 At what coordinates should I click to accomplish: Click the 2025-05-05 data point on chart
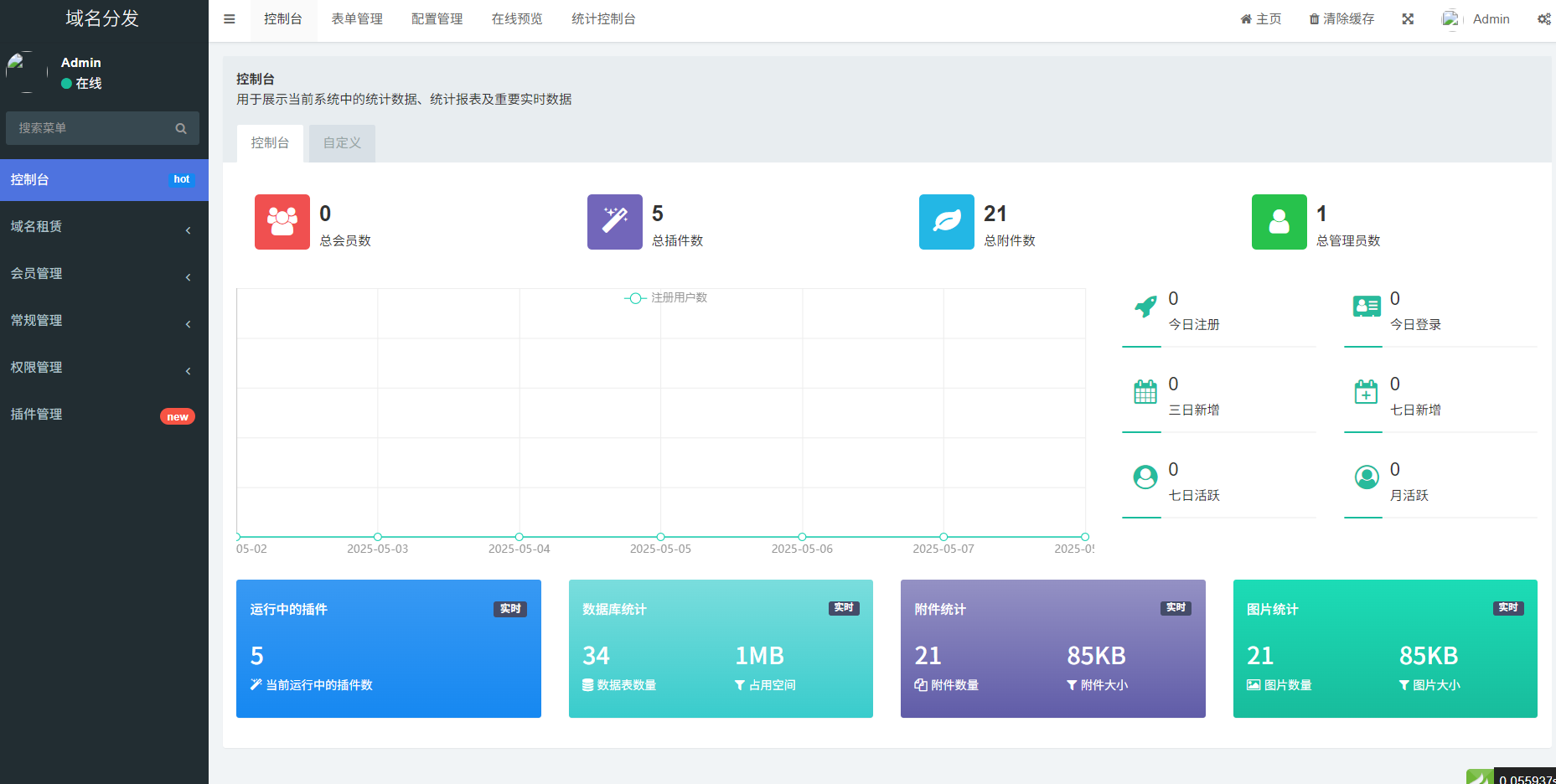(660, 537)
